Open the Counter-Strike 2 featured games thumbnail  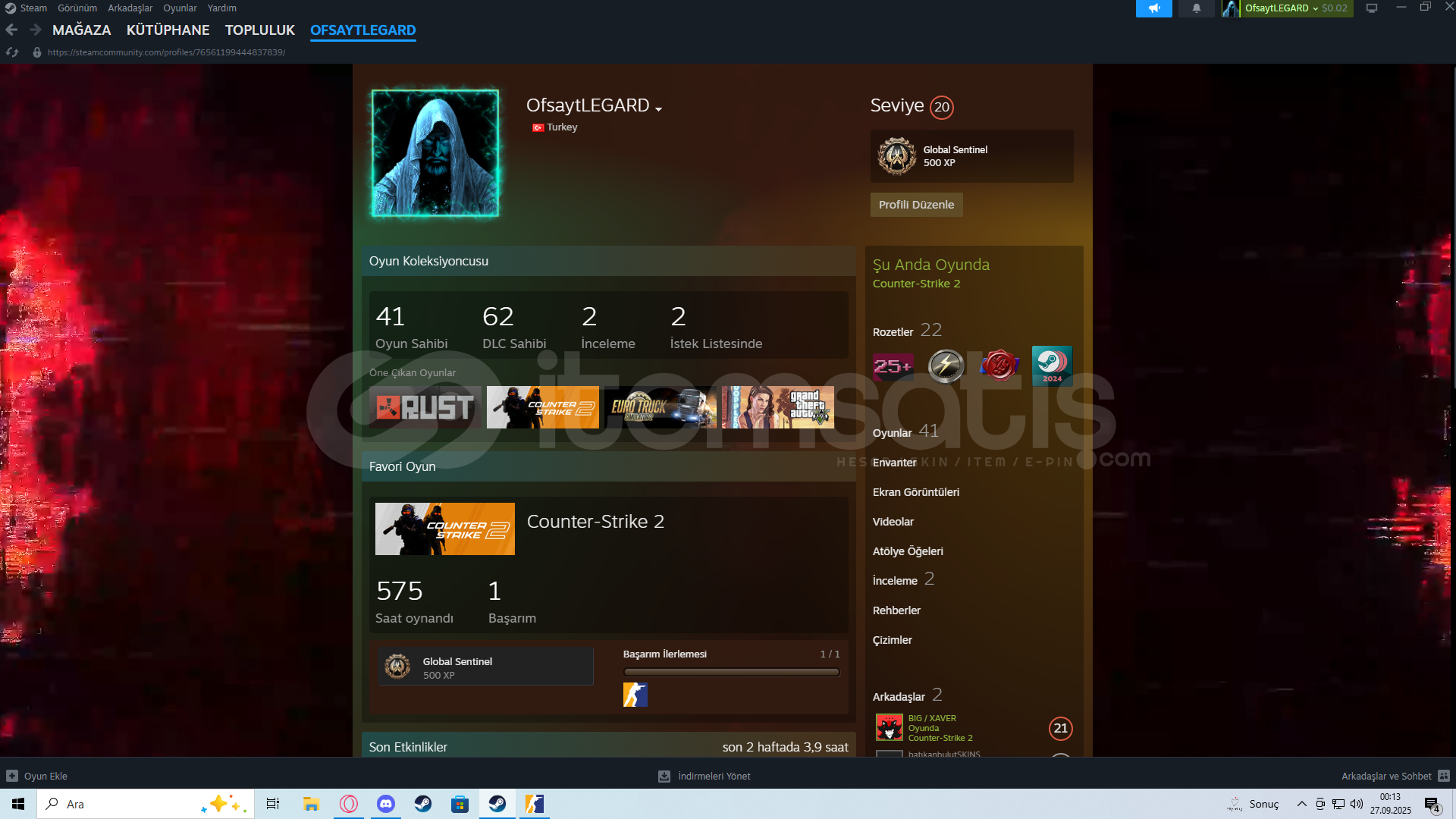click(542, 407)
